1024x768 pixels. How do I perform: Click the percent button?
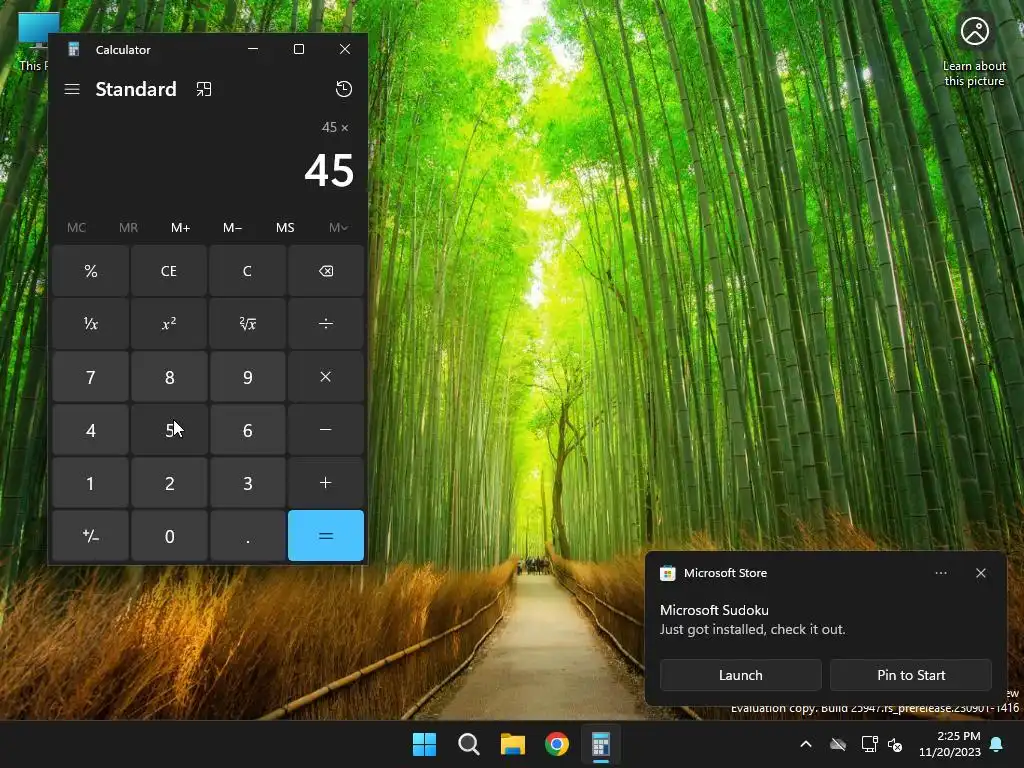(x=91, y=271)
